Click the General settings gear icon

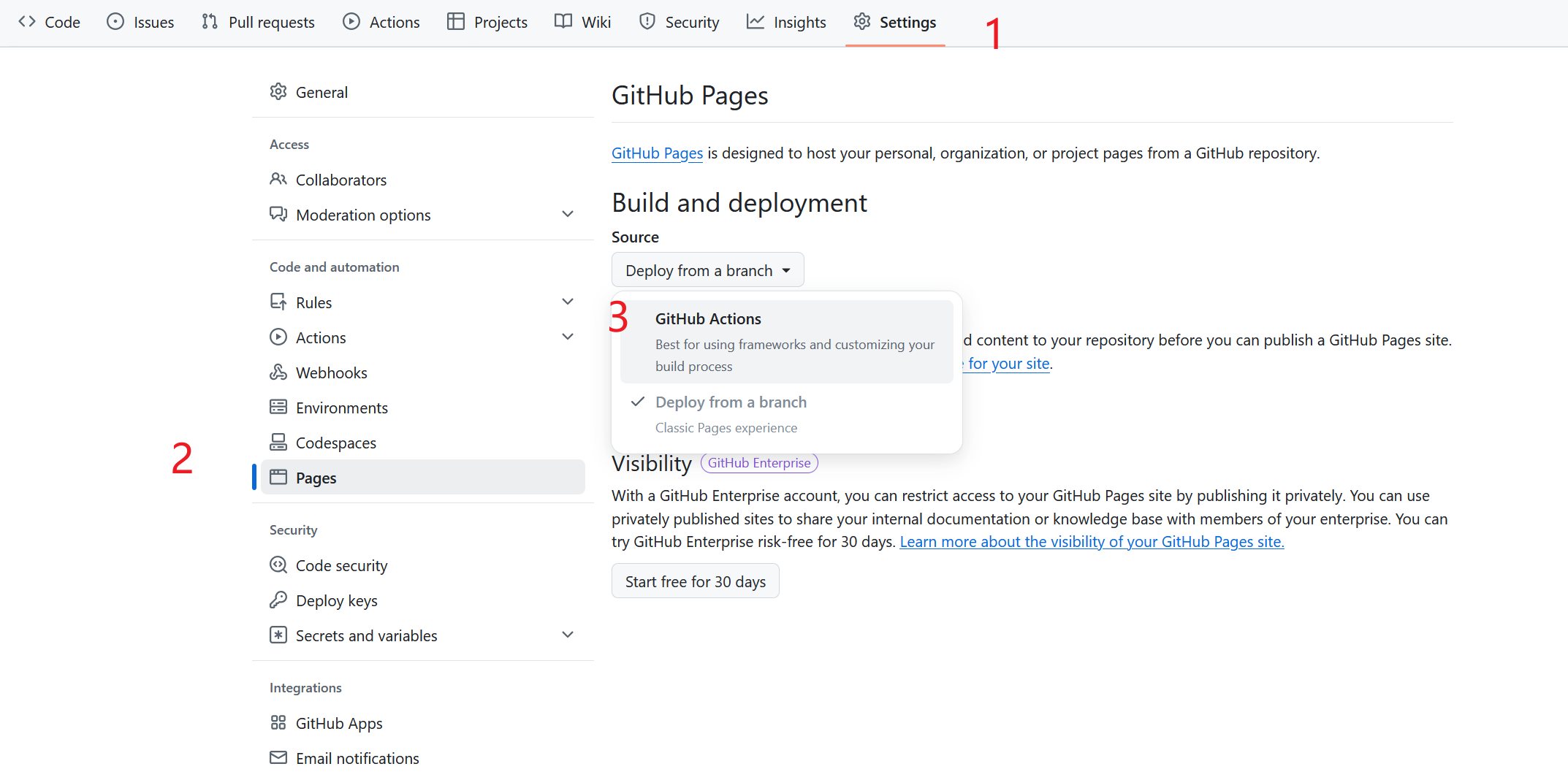pyautogui.click(x=278, y=92)
